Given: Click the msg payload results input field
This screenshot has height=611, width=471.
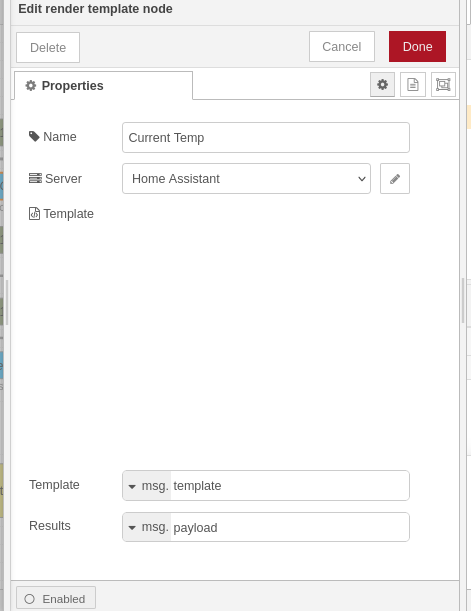Looking at the screenshot, I should tap(289, 527).
